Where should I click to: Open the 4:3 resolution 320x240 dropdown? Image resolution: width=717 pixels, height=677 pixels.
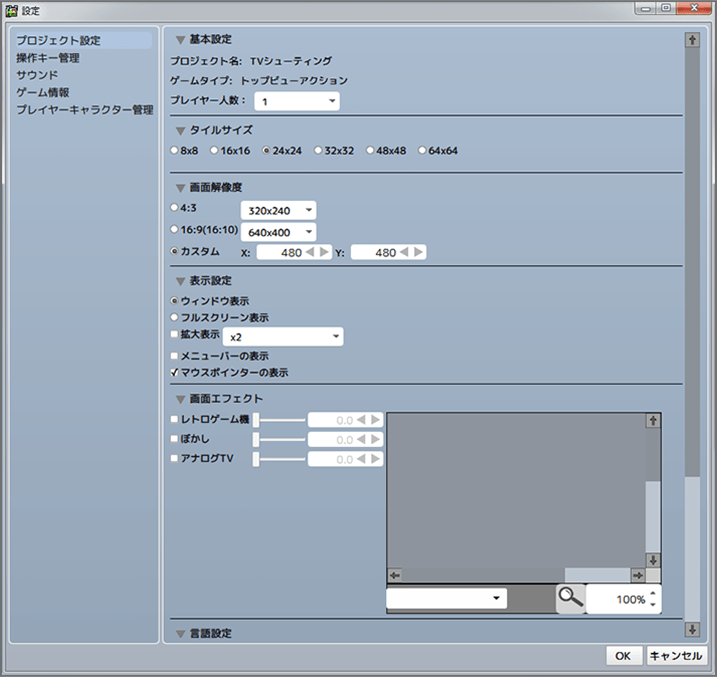(x=279, y=210)
